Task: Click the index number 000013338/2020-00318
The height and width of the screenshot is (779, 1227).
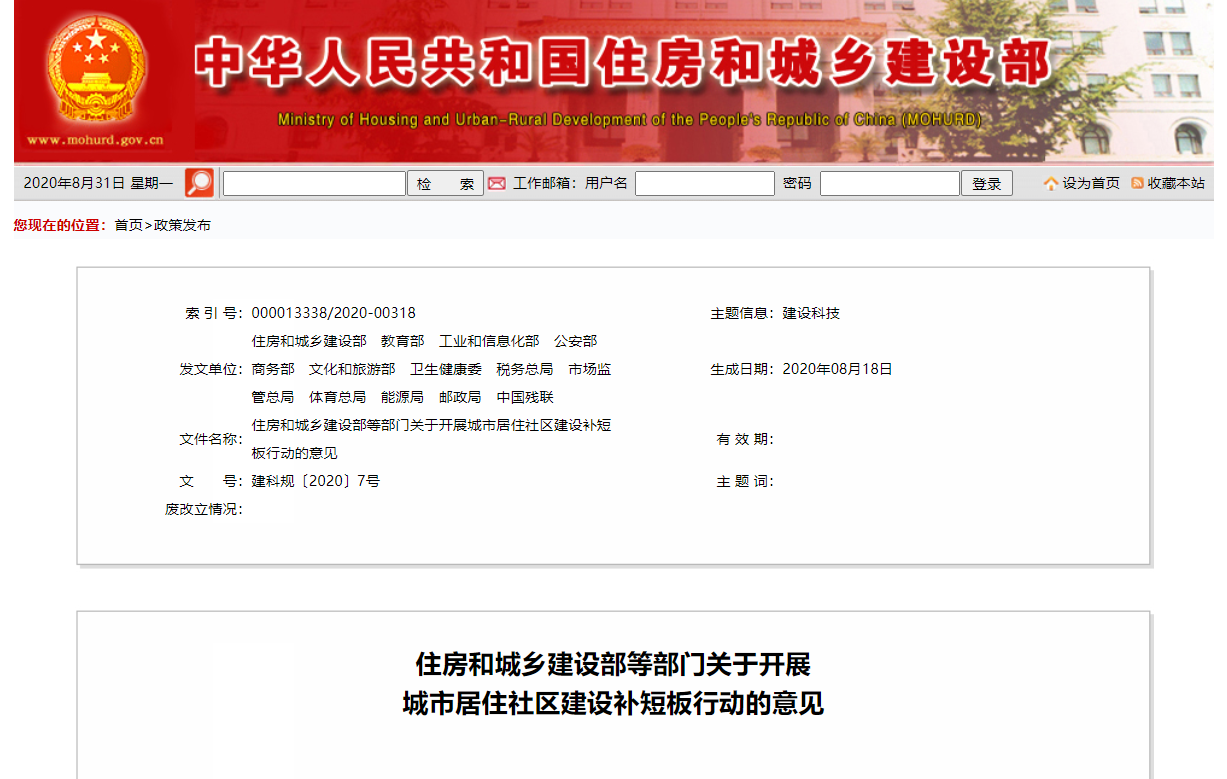Action: 334,313
